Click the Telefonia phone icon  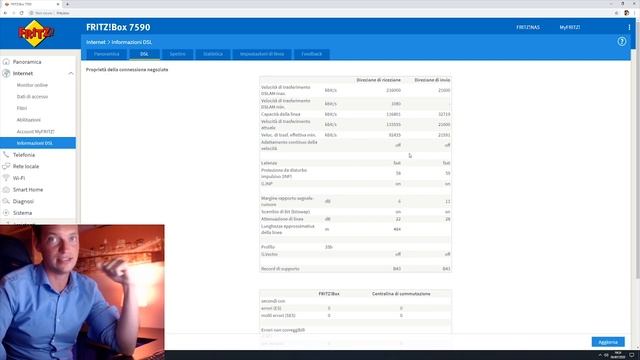click(6, 155)
